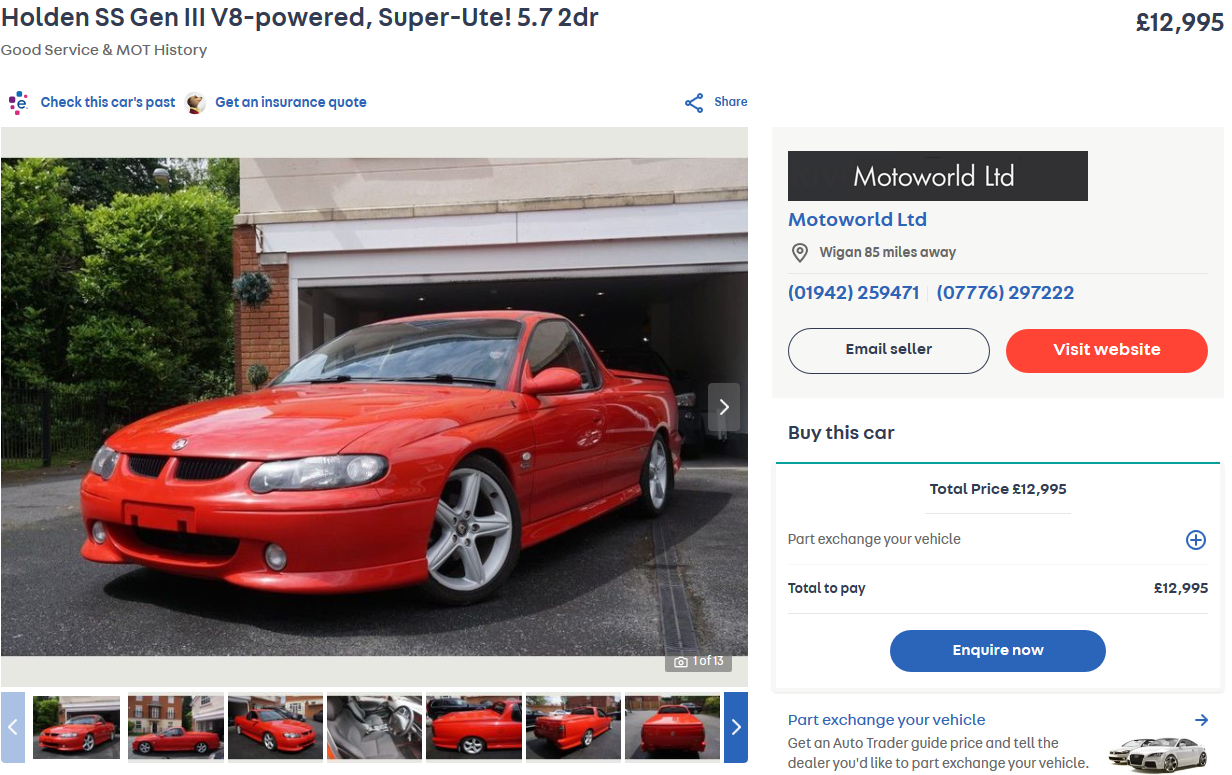Show previous thumbnails with the left arrow
This screenshot has height=775, width=1232.
coord(13,727)
